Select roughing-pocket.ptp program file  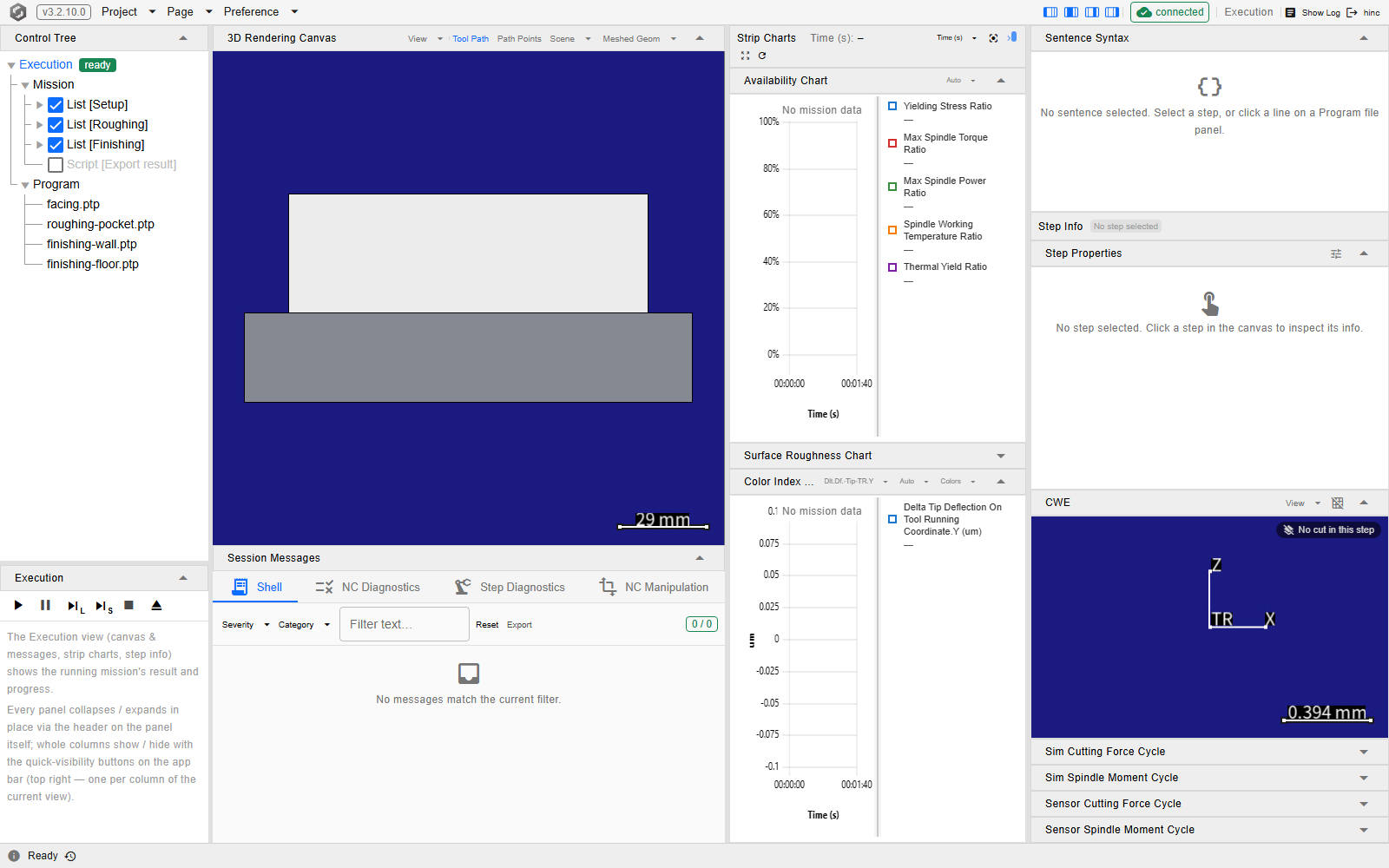101,225
